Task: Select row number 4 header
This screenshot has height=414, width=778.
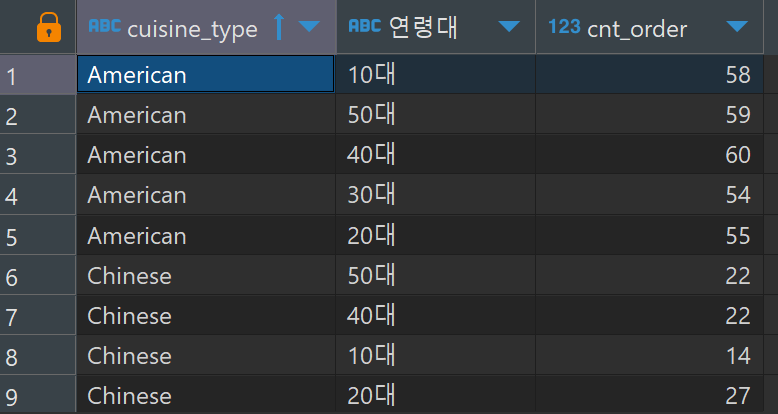Action: pyautogui.click(x=38, y=195)
